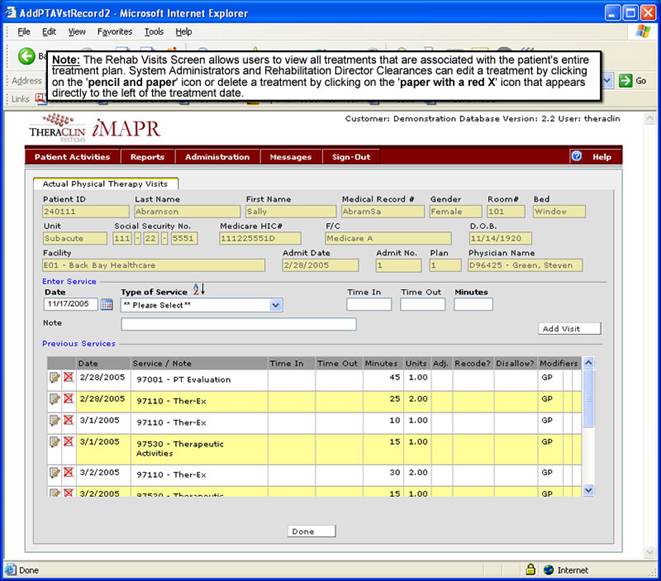Click edit pencil icon for 97001 PT Evaluation
This screenshot has height=581, width=661.
point(54,378)
